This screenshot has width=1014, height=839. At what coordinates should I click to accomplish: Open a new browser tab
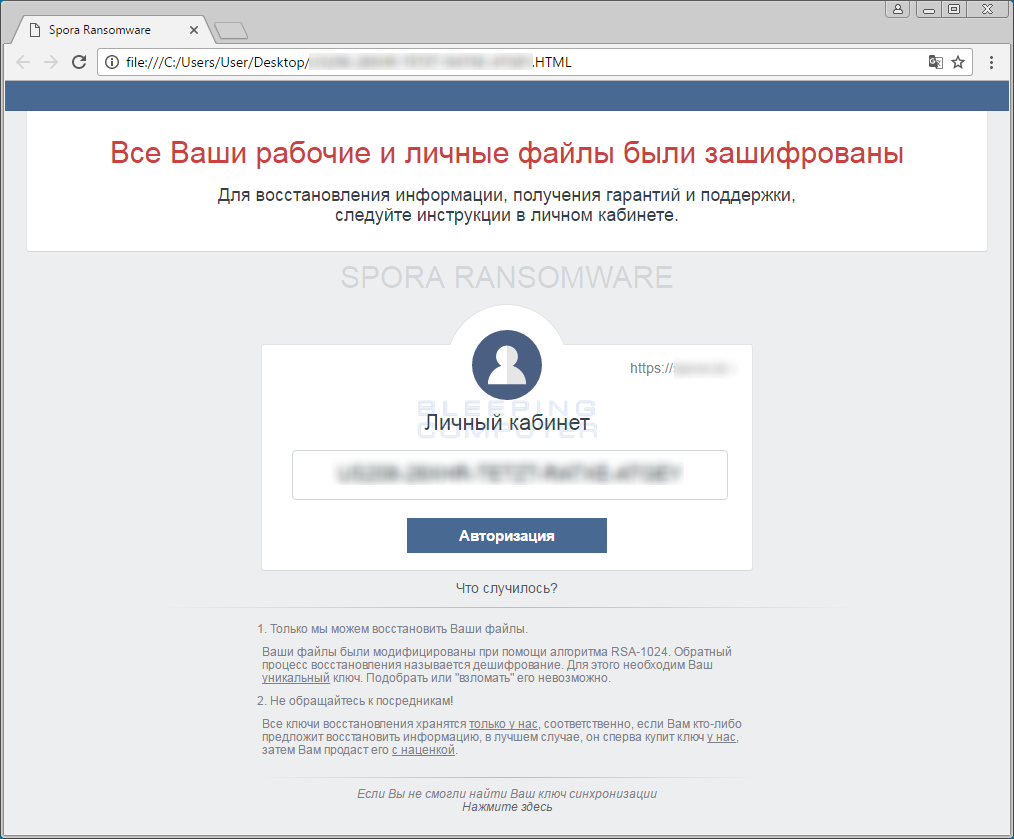click(x=231, y=29)
